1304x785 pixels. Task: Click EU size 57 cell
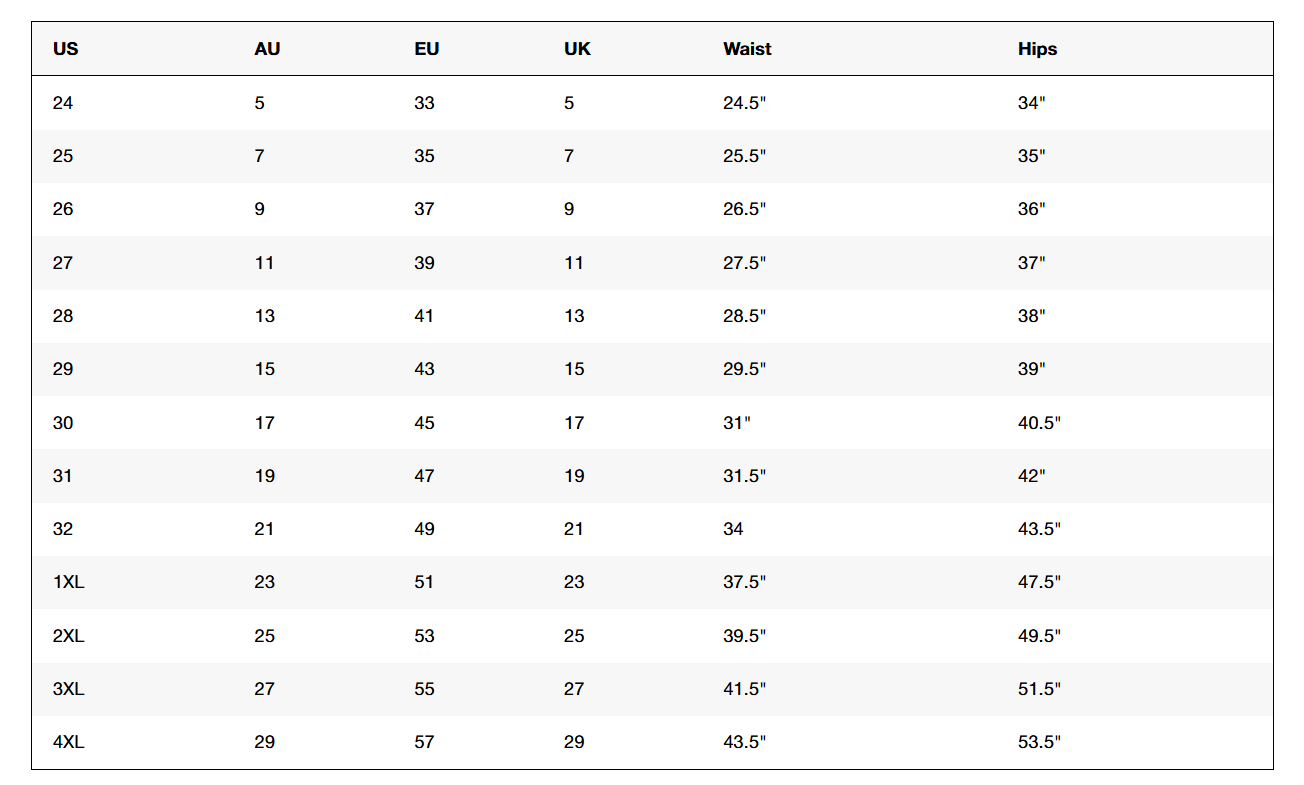(x=424, y=742)
